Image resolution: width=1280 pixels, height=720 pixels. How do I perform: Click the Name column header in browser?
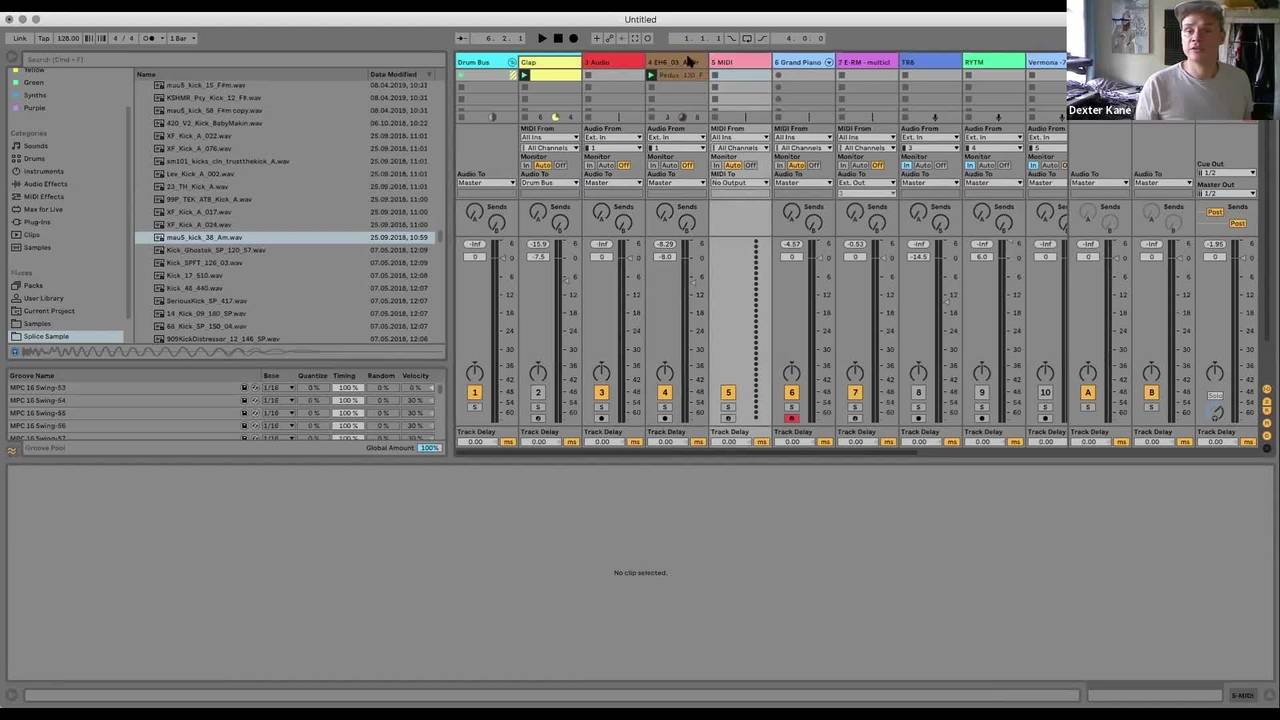[x=146, y=74]
